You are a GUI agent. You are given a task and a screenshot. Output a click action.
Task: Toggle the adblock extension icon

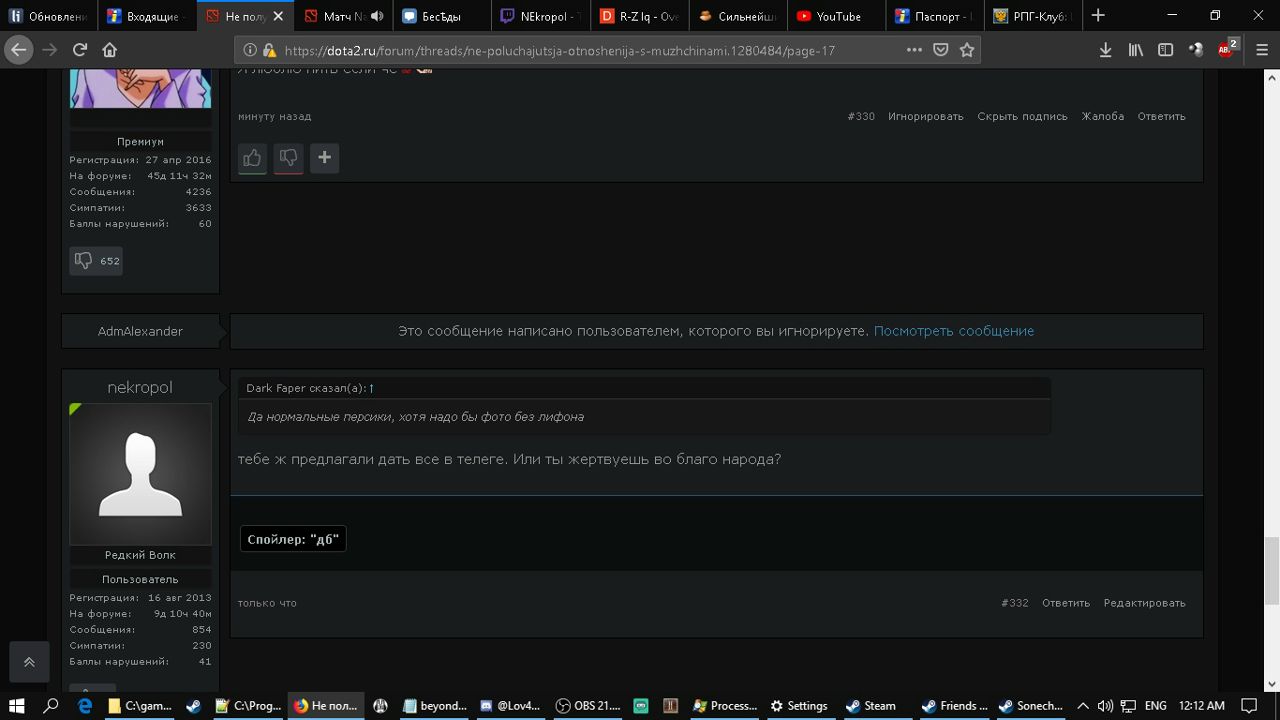[x=1226, y=49]
